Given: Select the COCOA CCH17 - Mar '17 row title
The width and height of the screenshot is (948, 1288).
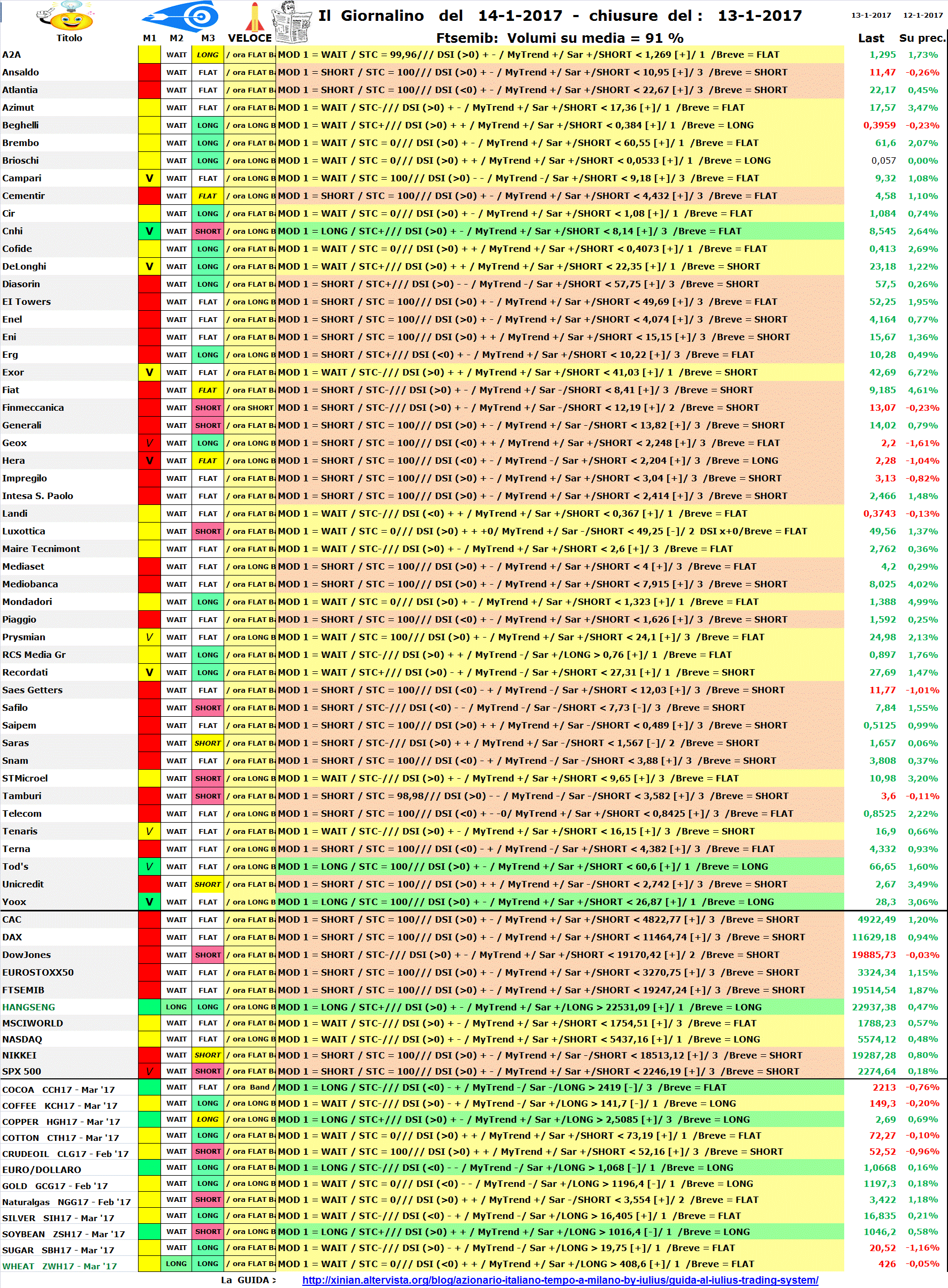Looking at the screenshot, I should click(x=58, y=1090).
